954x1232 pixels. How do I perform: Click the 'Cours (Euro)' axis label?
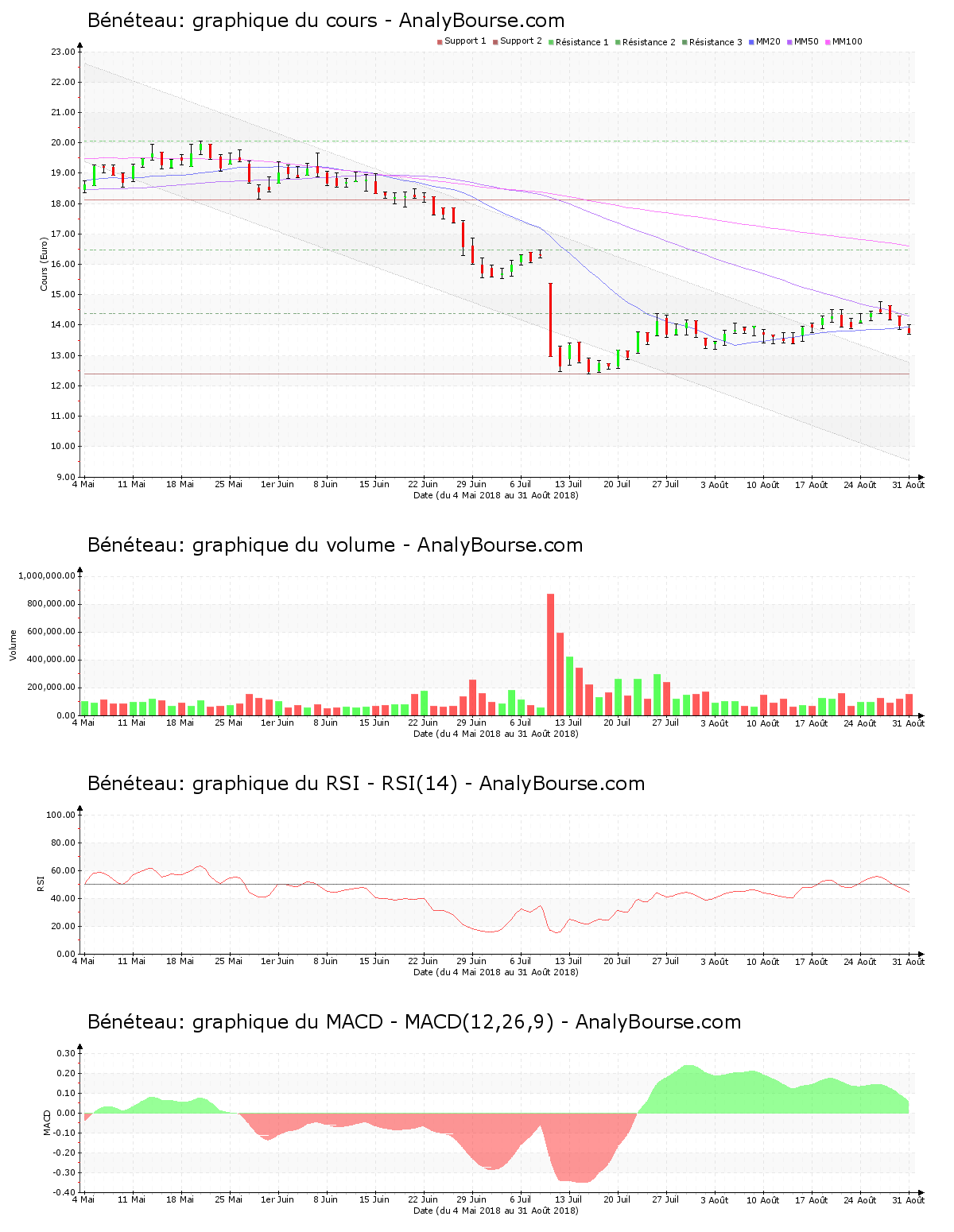tap(45, 264)
